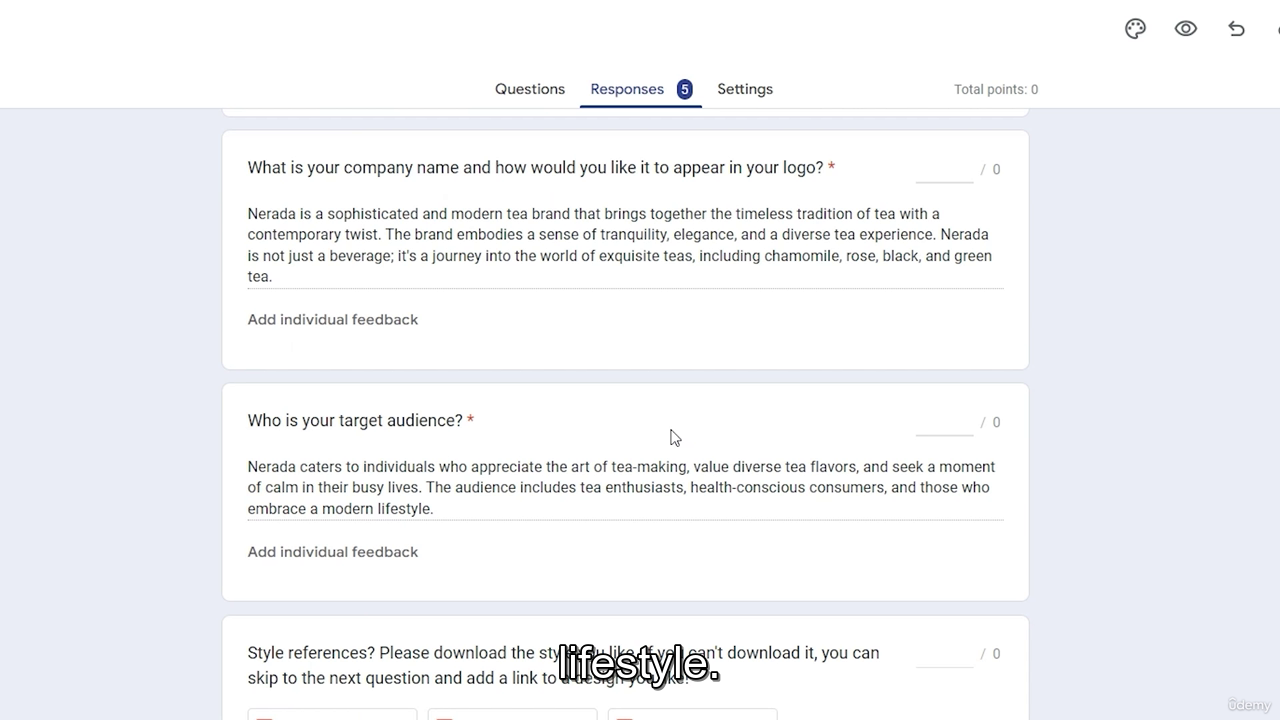The height and width of the screenshot is (720, 1280).
Task: Click score field for style references question
Action: [944, 654]
